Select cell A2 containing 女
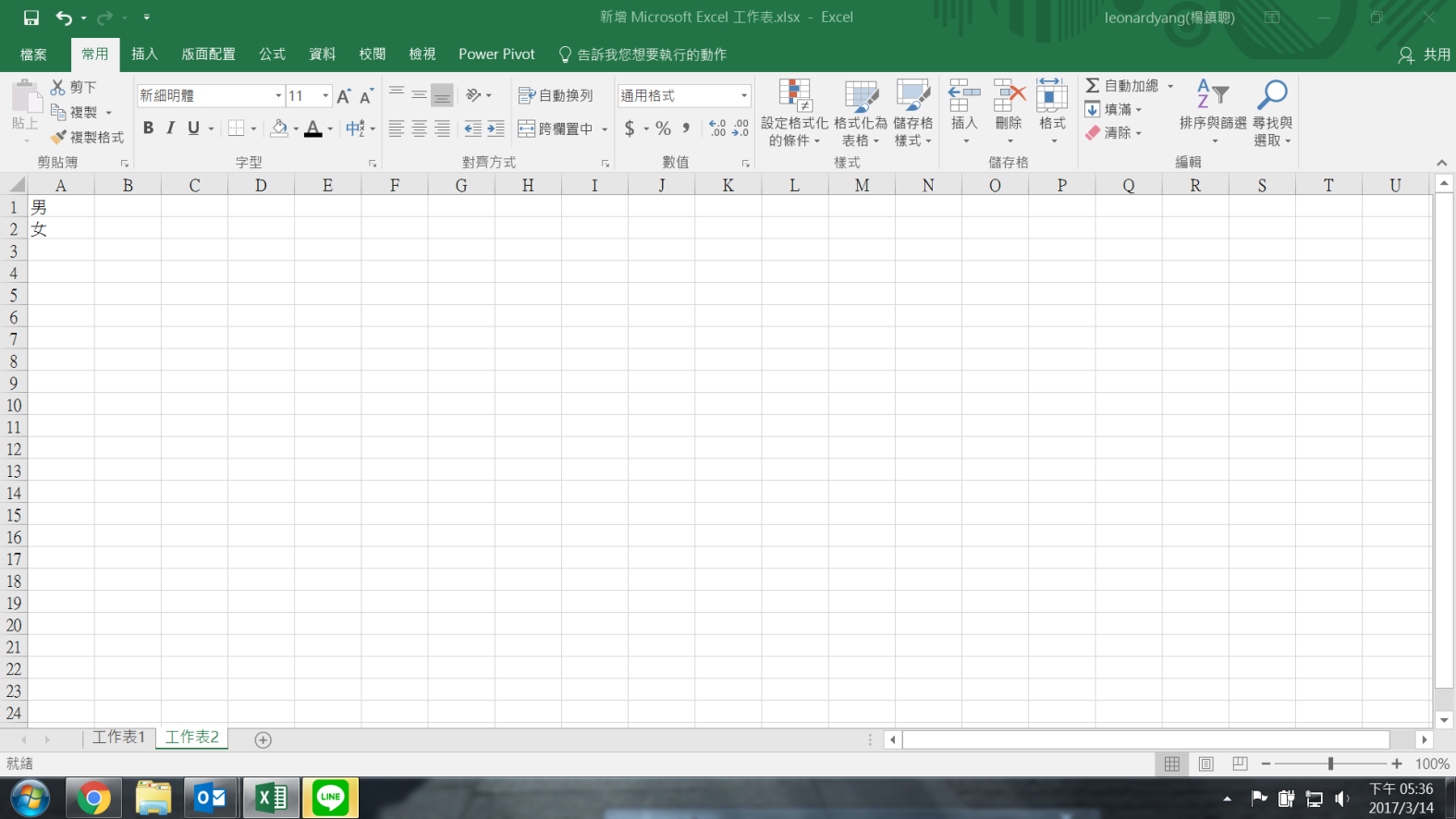The image size is (1456, 819). pyautogui.click(x=61, y=229)
